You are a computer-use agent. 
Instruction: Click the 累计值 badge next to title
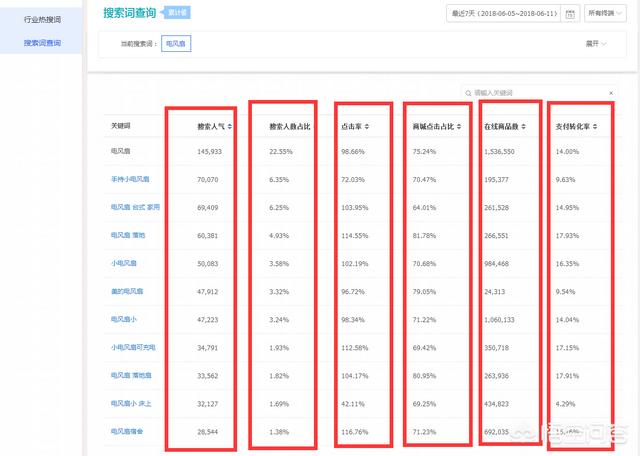(x=176, y=13)
